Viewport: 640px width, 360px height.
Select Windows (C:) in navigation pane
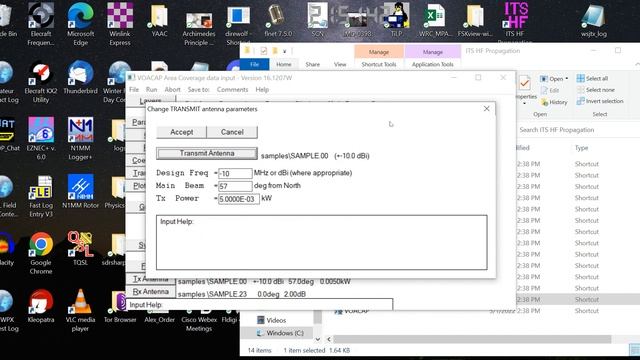click(280, 333)
